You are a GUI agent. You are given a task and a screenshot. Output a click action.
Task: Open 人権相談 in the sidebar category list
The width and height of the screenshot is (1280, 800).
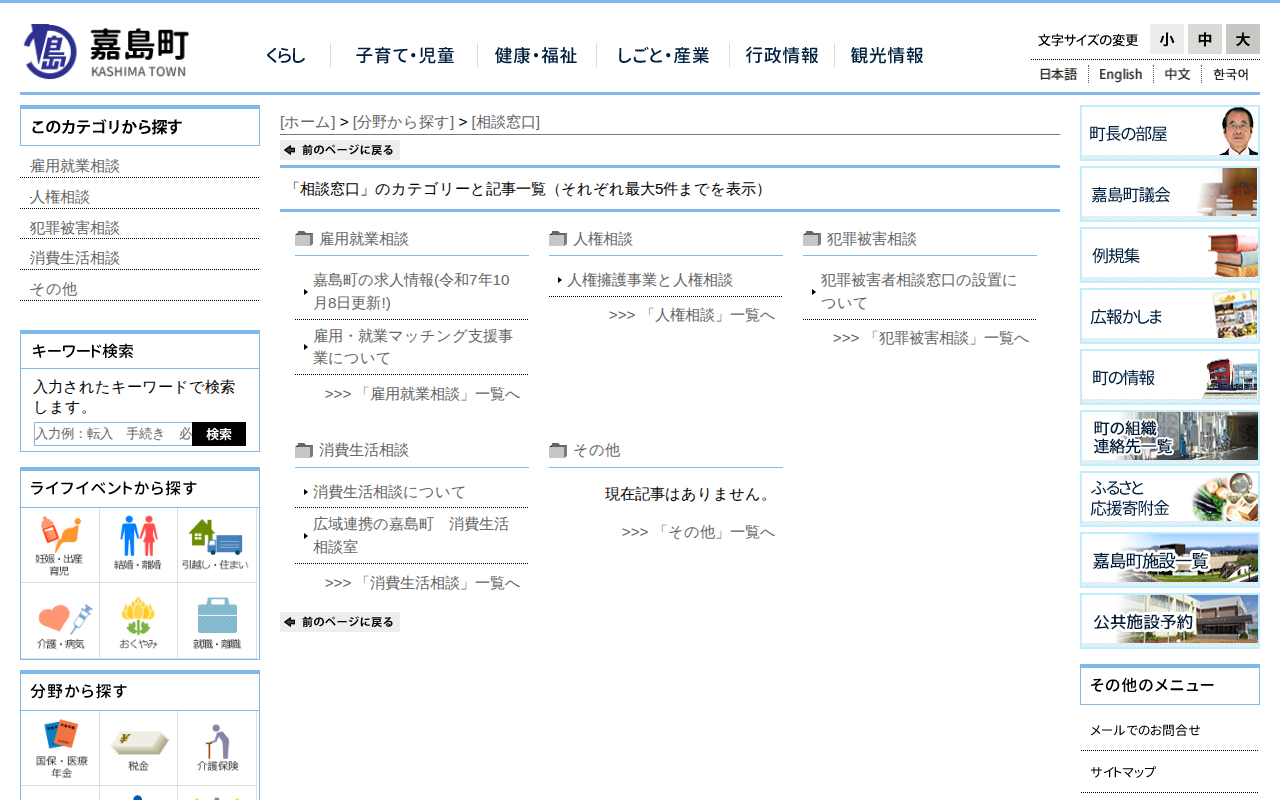[60, 197]
